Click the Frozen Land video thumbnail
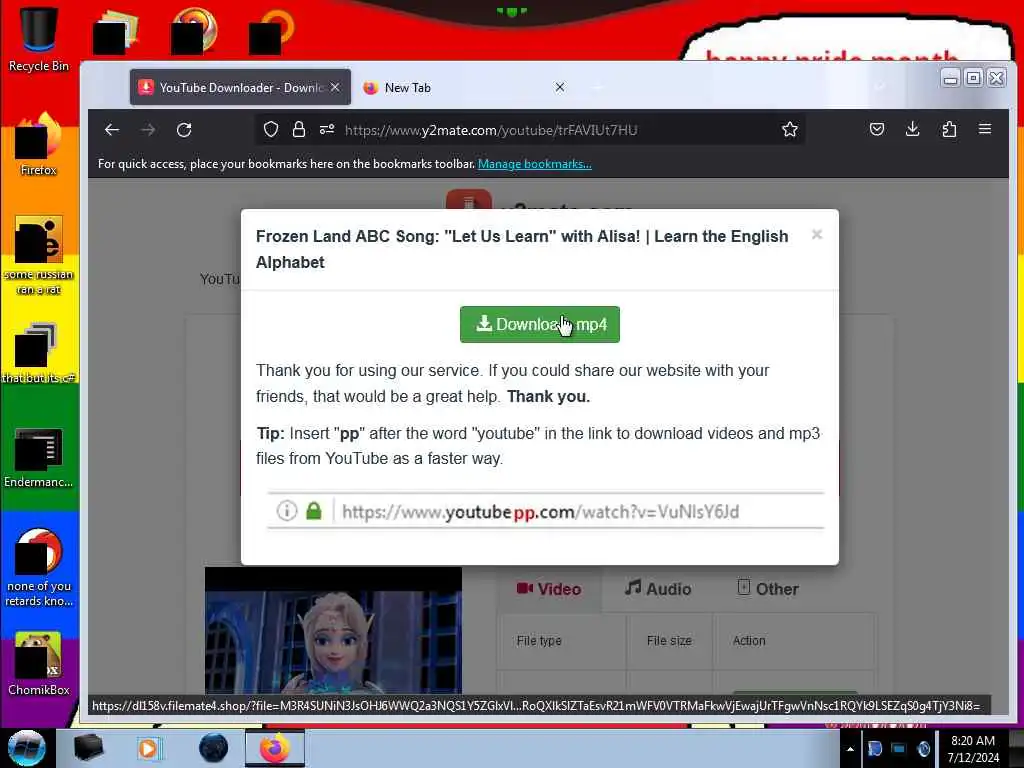The width and height of the screenshot is (1024, 768). (333, 630)
